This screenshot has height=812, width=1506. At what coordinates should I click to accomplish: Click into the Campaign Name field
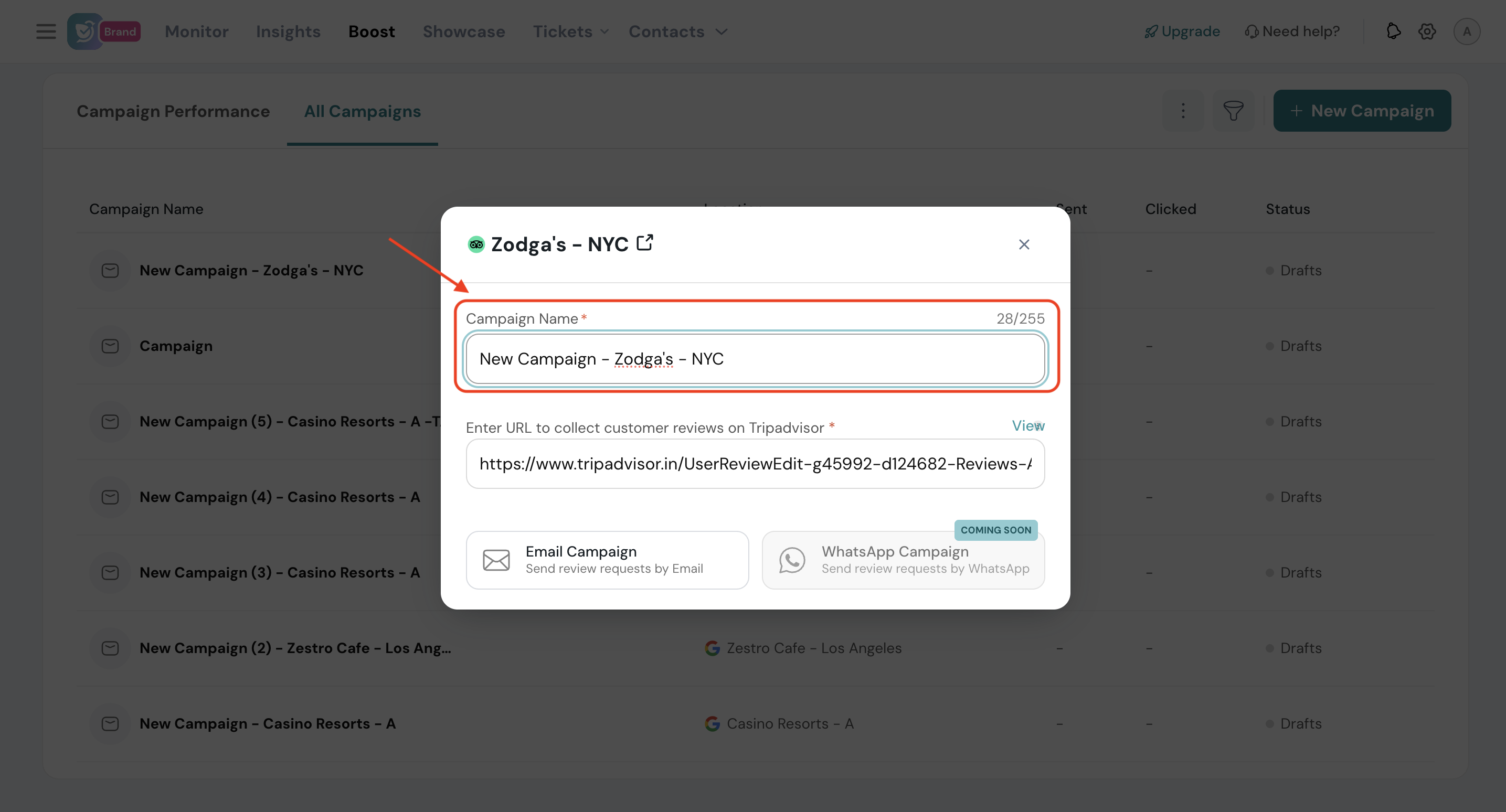pyautogui.click(x=755, y=358)
